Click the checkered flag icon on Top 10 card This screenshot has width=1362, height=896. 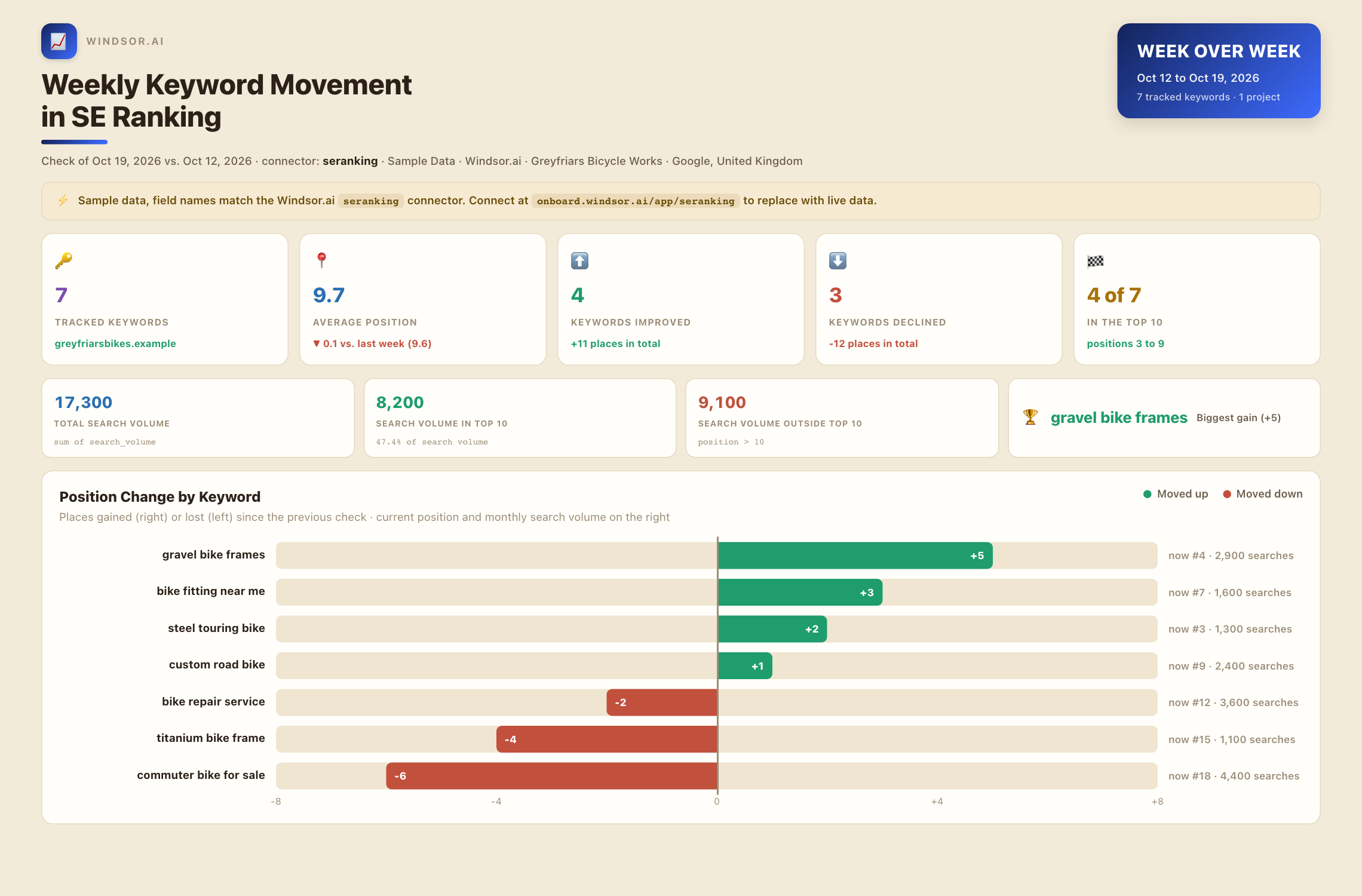point(1096,261)
